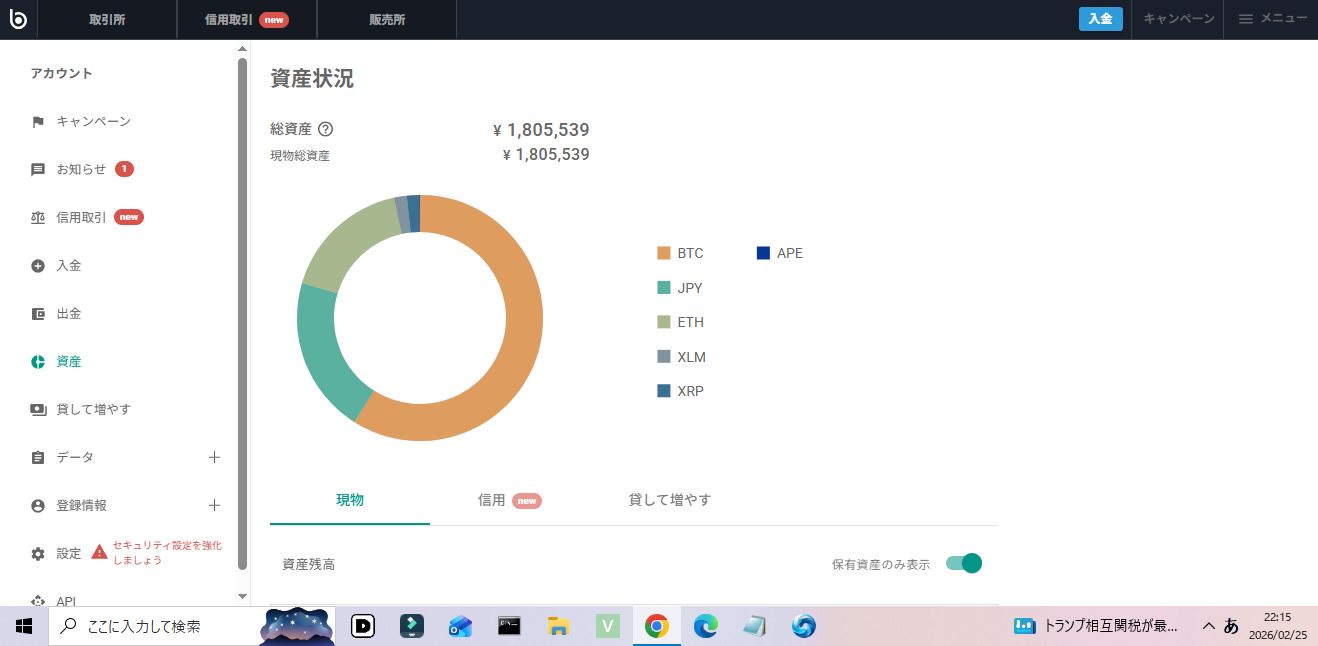The height and width of the screenshot is (646, 1318).
Task: Open キャンペーン flag icon in sidebar
Action: pos(38,122)
